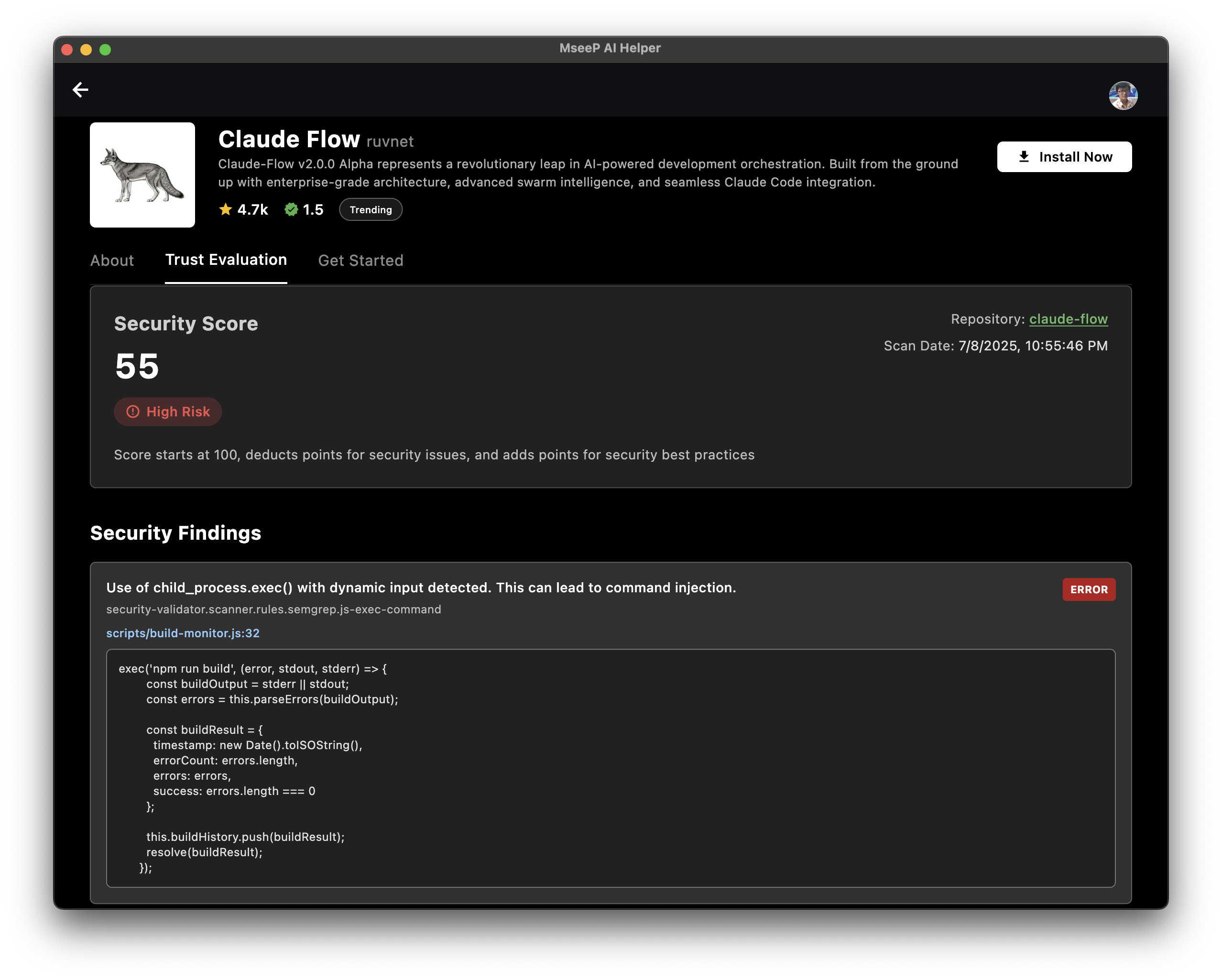Click the Trending badge
The height and width of the screenshot is (980, 1222).
pyautogui.click(x=371, y=210)
